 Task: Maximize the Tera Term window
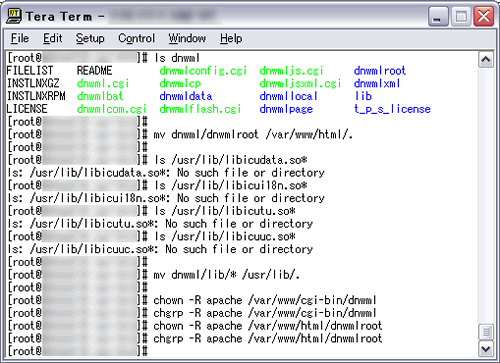point(461,16)
